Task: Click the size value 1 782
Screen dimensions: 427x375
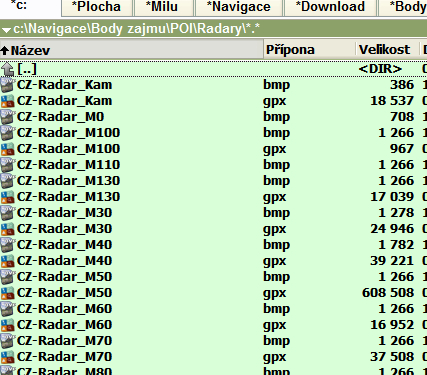Action: (396, 245)
